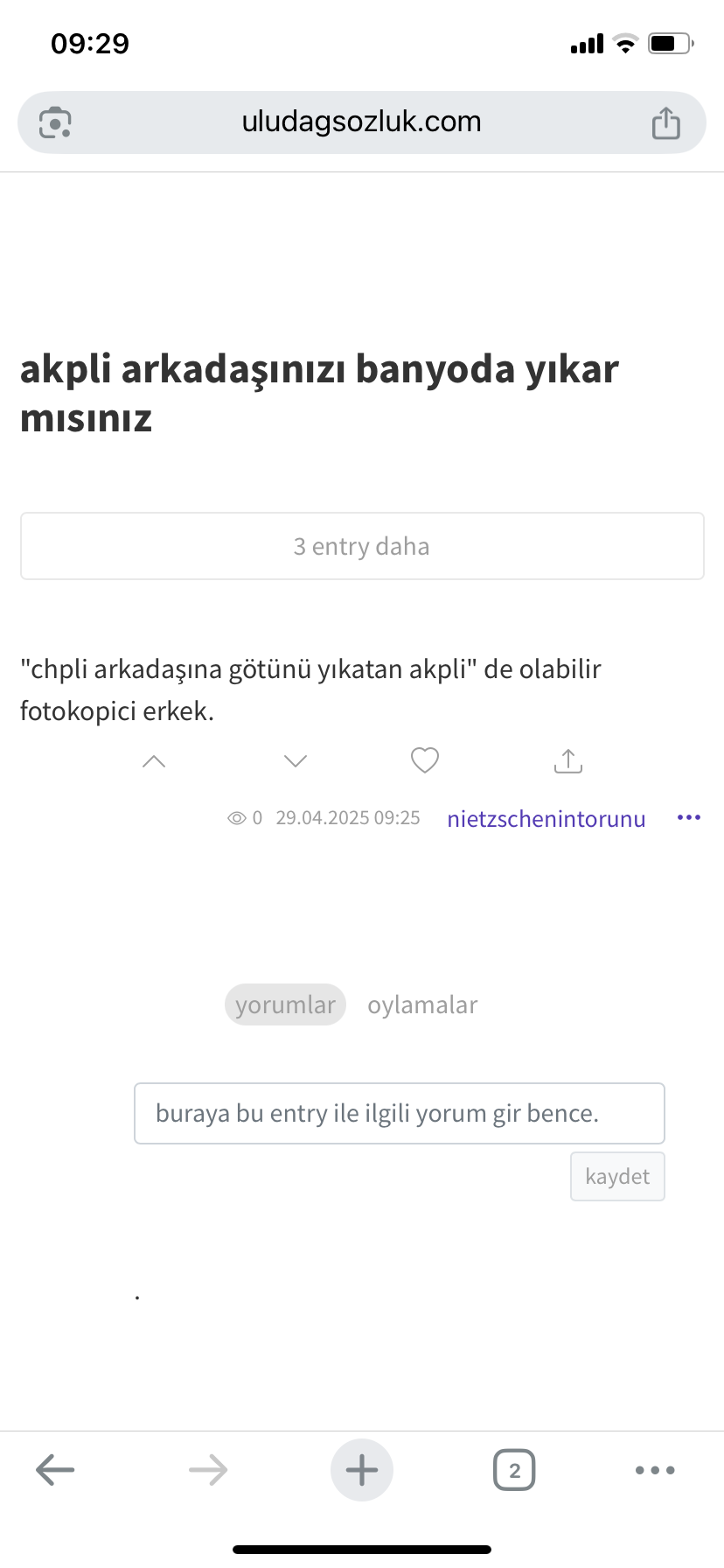
Task: Open the entry options with the three dots
Action: coord(689,817)
